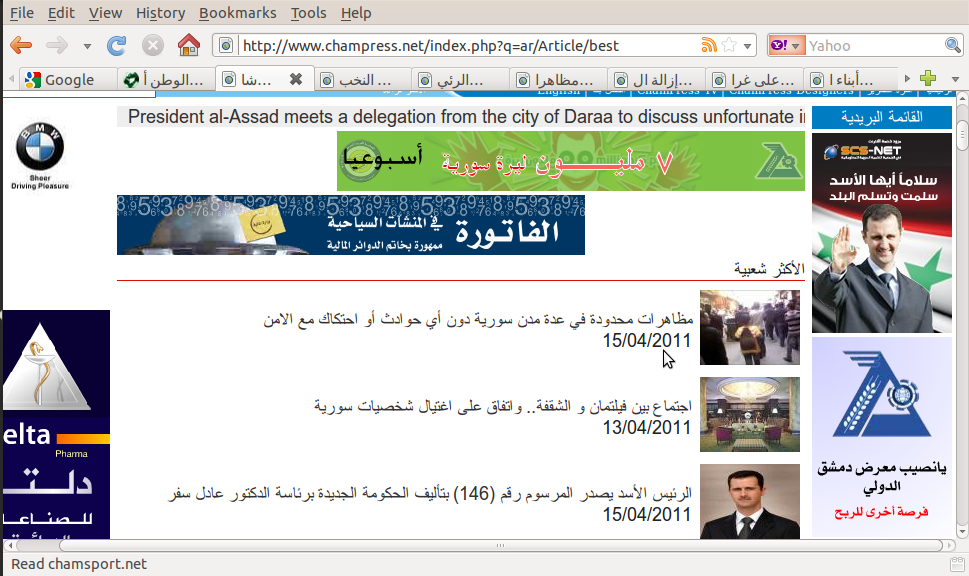Click the Delta Pharma advertisement

[56, 424]
